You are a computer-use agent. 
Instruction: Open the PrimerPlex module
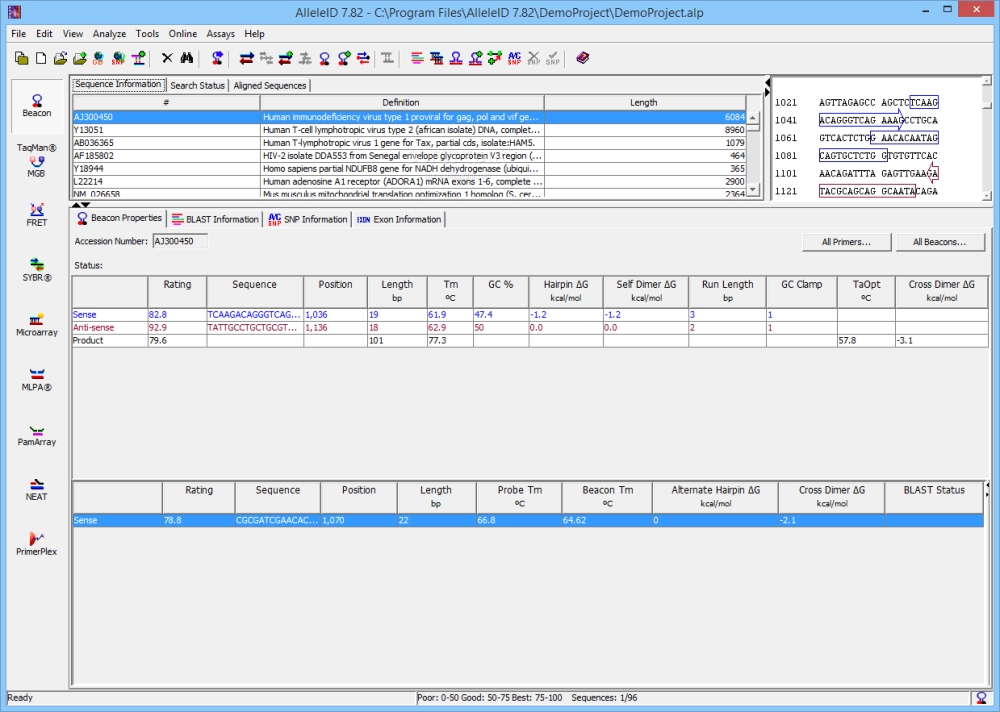point(37,544)
